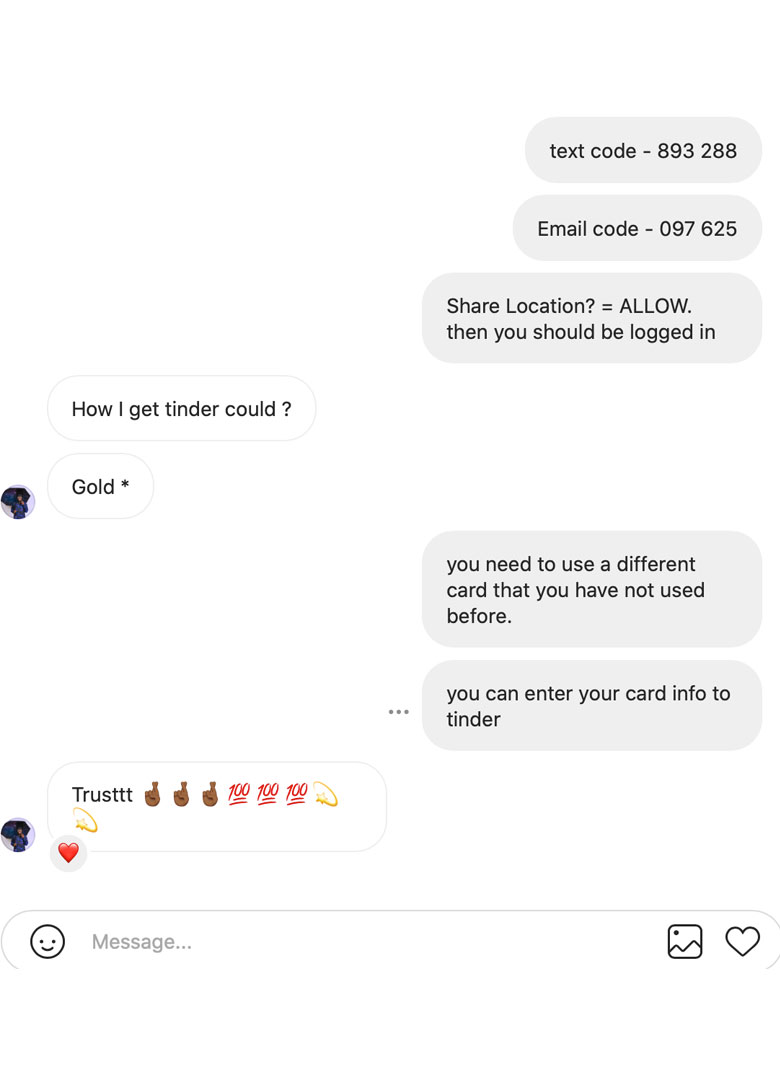Click the dizzy star emoji on second line
Image resolution: width=780 pixels, height=1080 pixels.
[85, 820]
